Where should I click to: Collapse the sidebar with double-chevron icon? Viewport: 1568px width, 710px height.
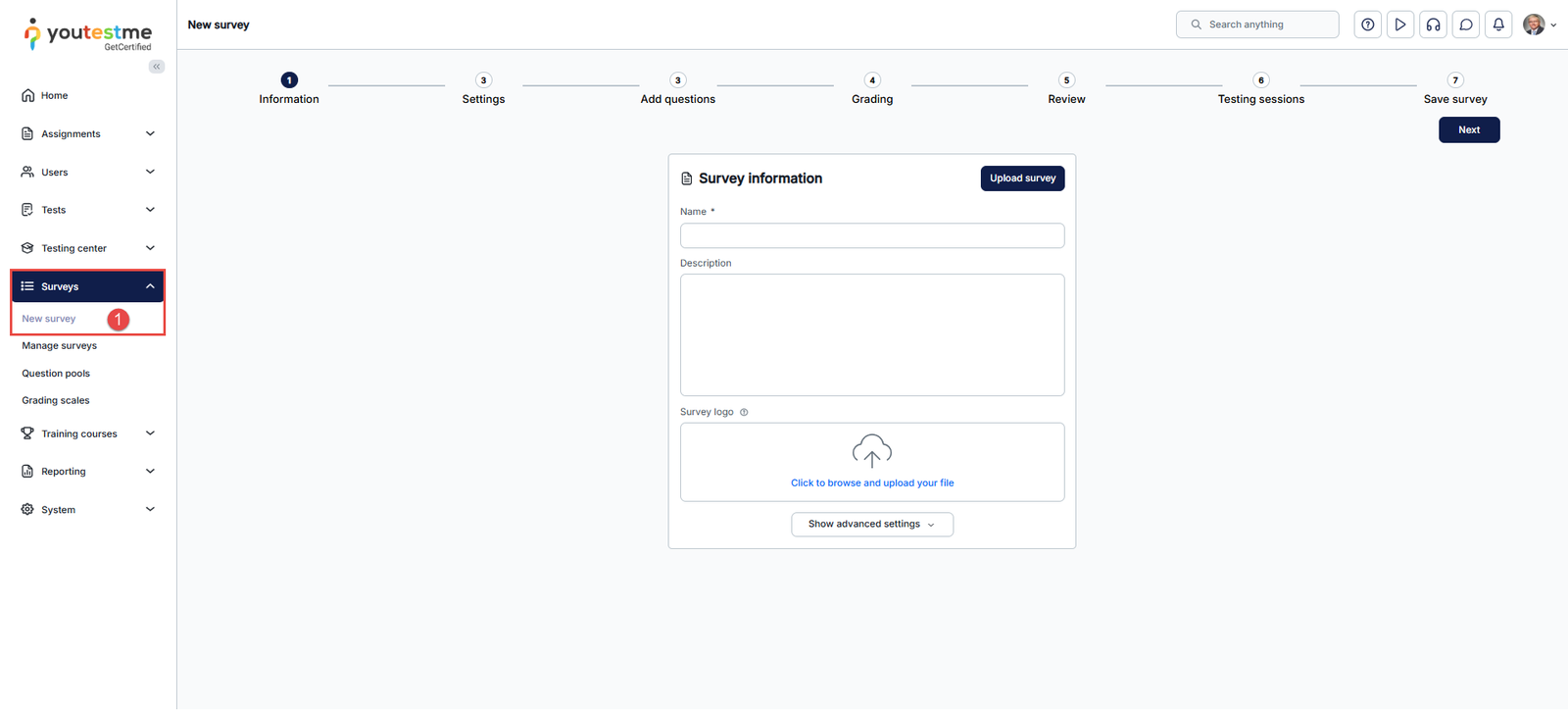pyautogui.click(x=157, y=67)
